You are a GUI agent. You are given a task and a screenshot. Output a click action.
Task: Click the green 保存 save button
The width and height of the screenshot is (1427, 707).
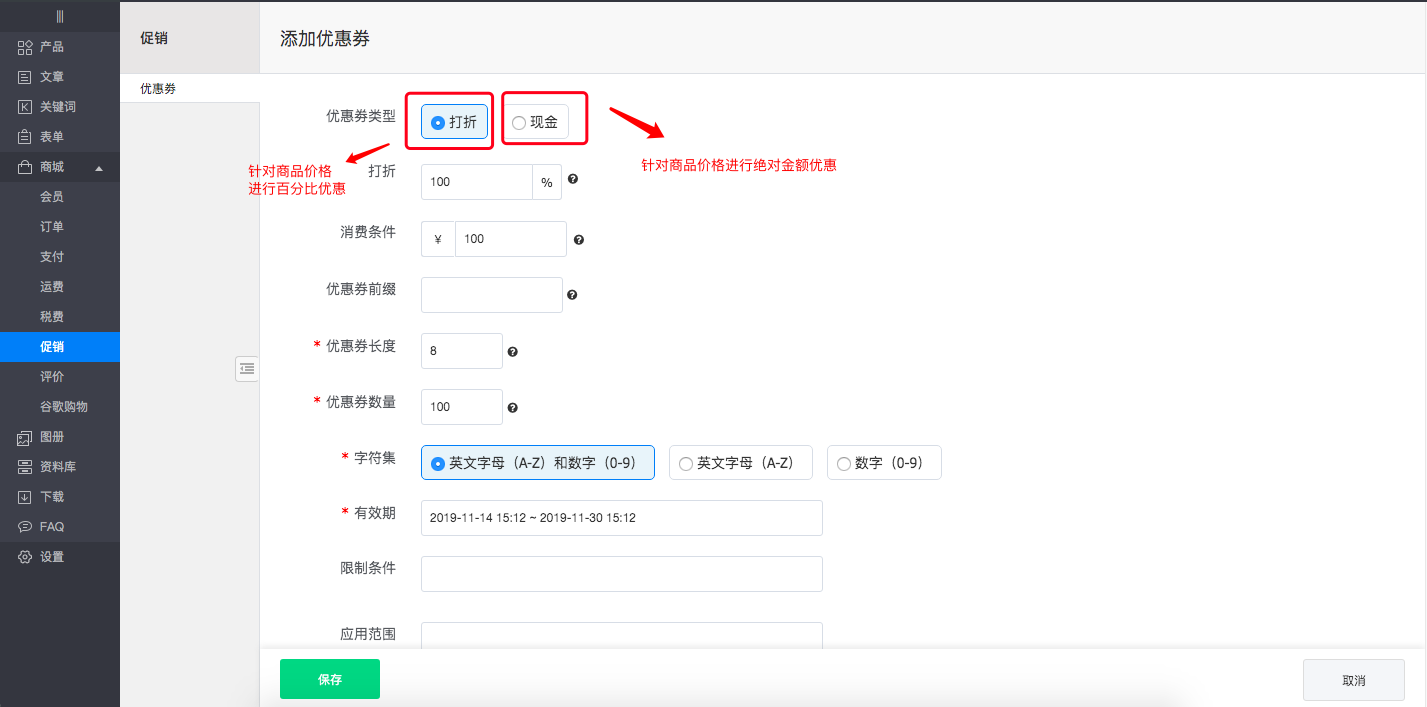(329, 679)
